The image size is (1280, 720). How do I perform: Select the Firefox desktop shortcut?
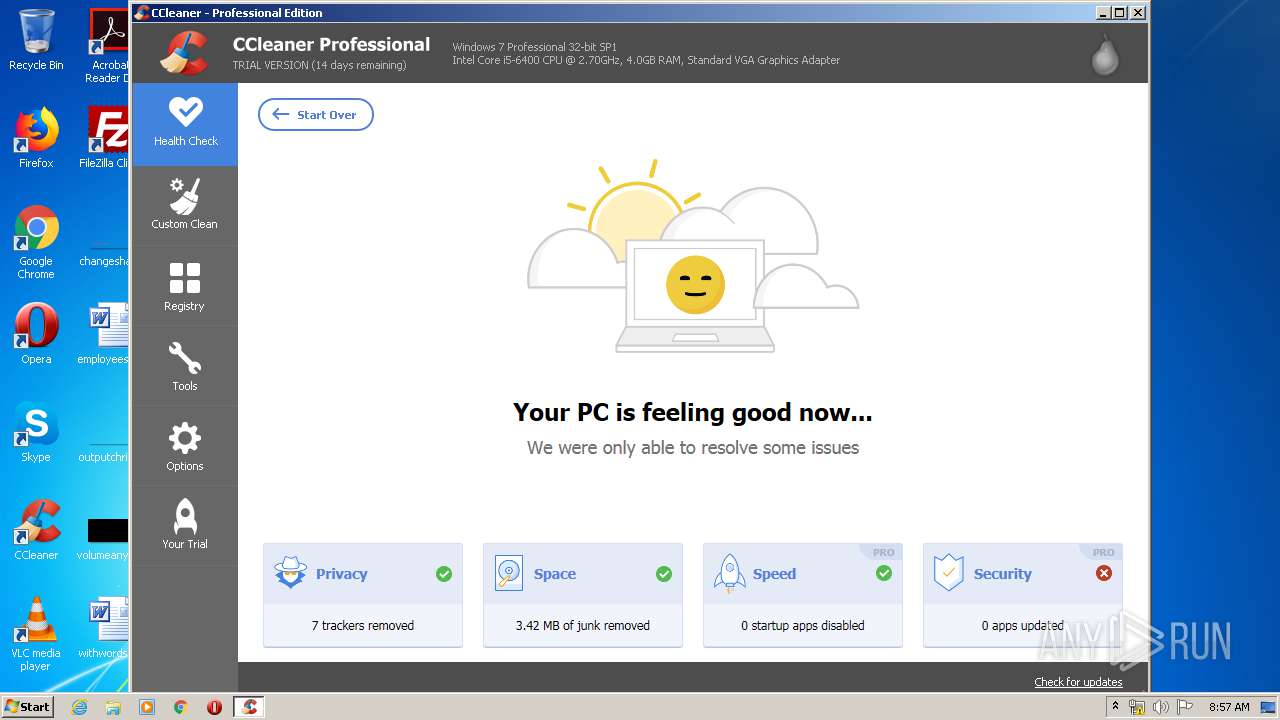pyautogui.click(x=36, y=138)
